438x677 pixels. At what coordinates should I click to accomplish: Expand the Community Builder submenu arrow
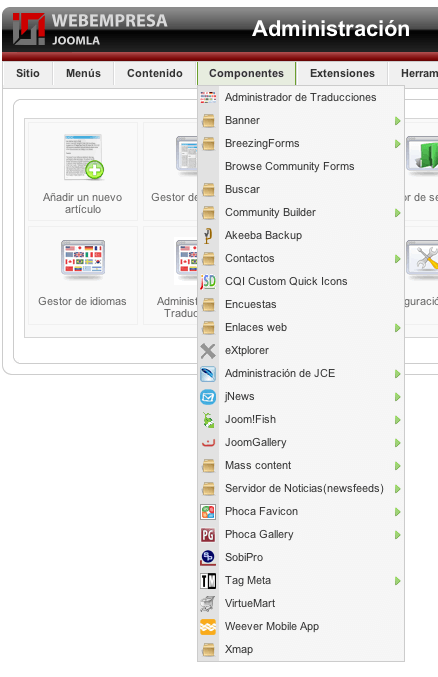[x=397, y=213]
